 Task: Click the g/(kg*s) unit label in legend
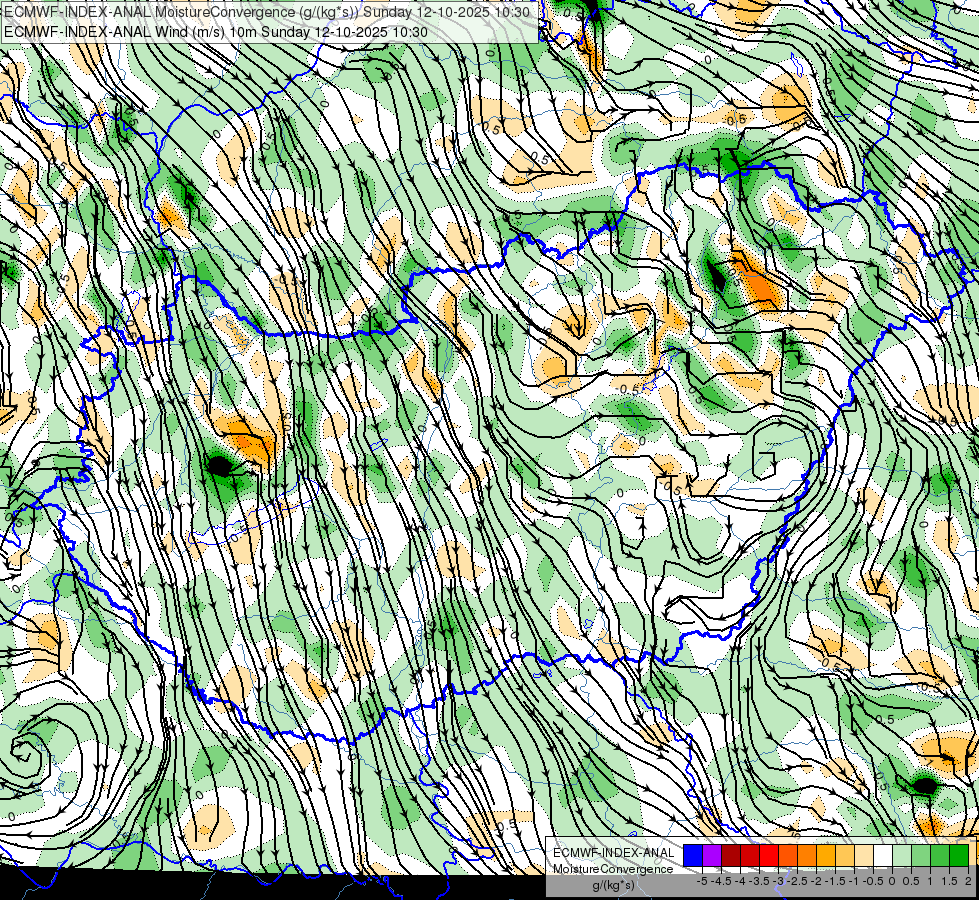pos(614,885)
